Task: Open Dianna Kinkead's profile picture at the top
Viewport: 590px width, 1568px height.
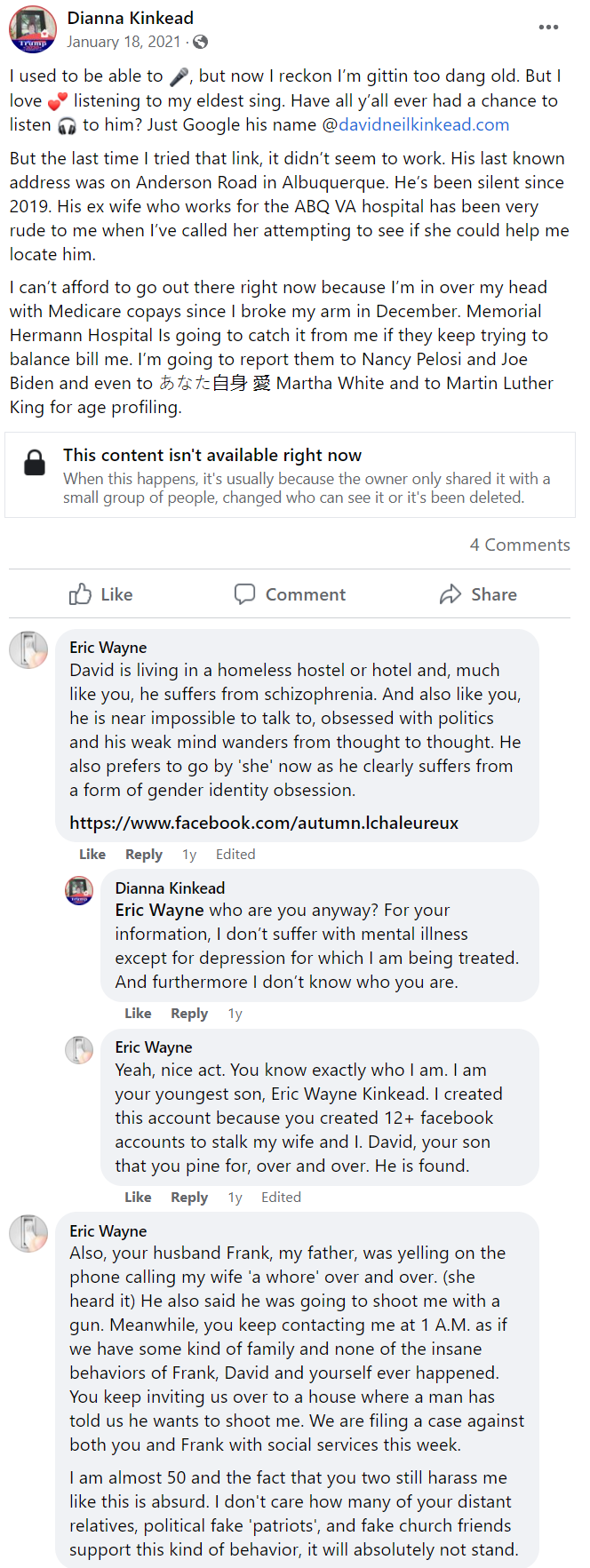Action: [x=32, y=29]
